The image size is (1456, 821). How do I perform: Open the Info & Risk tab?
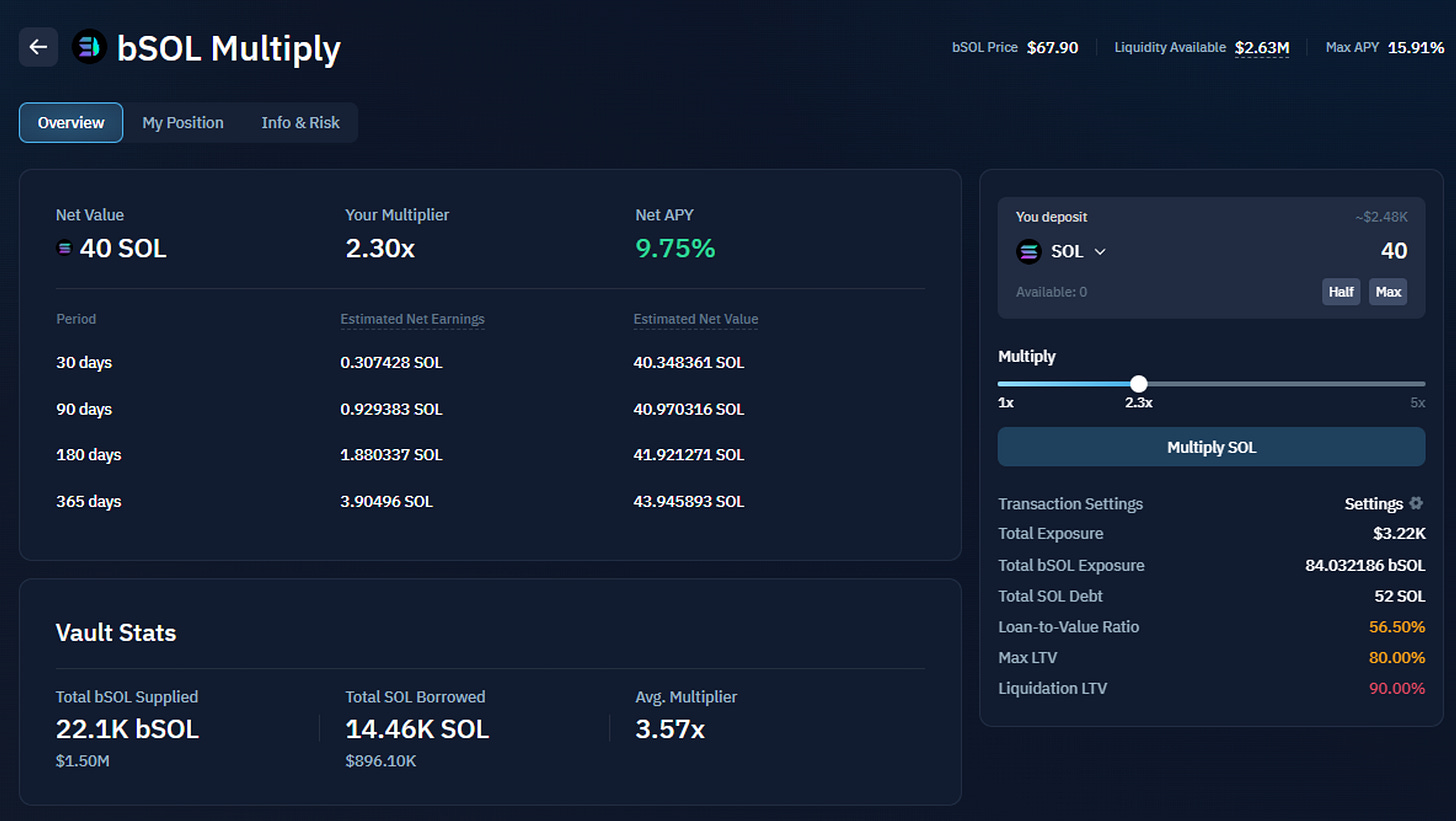(x=300, y=123)
